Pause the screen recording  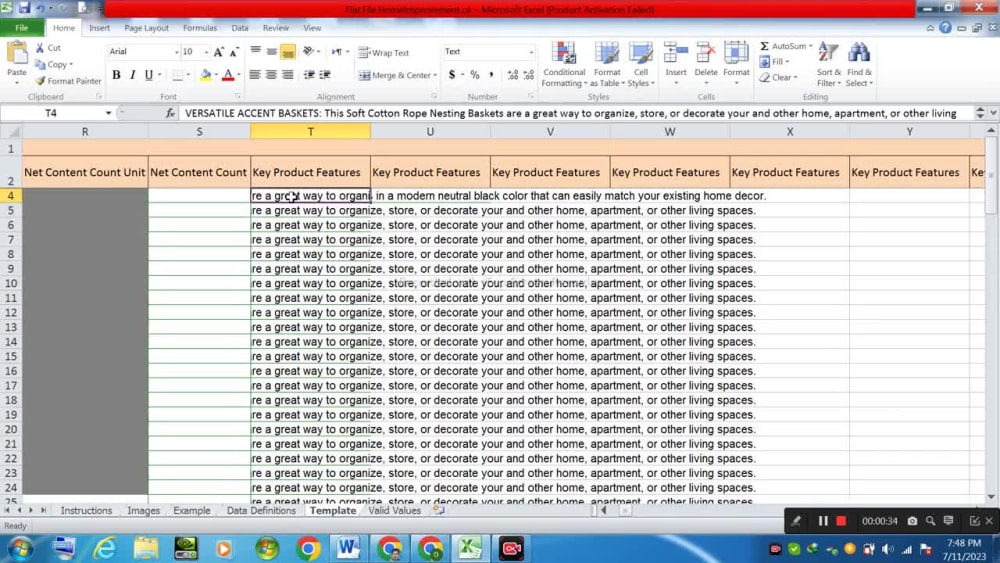point(823,521)
